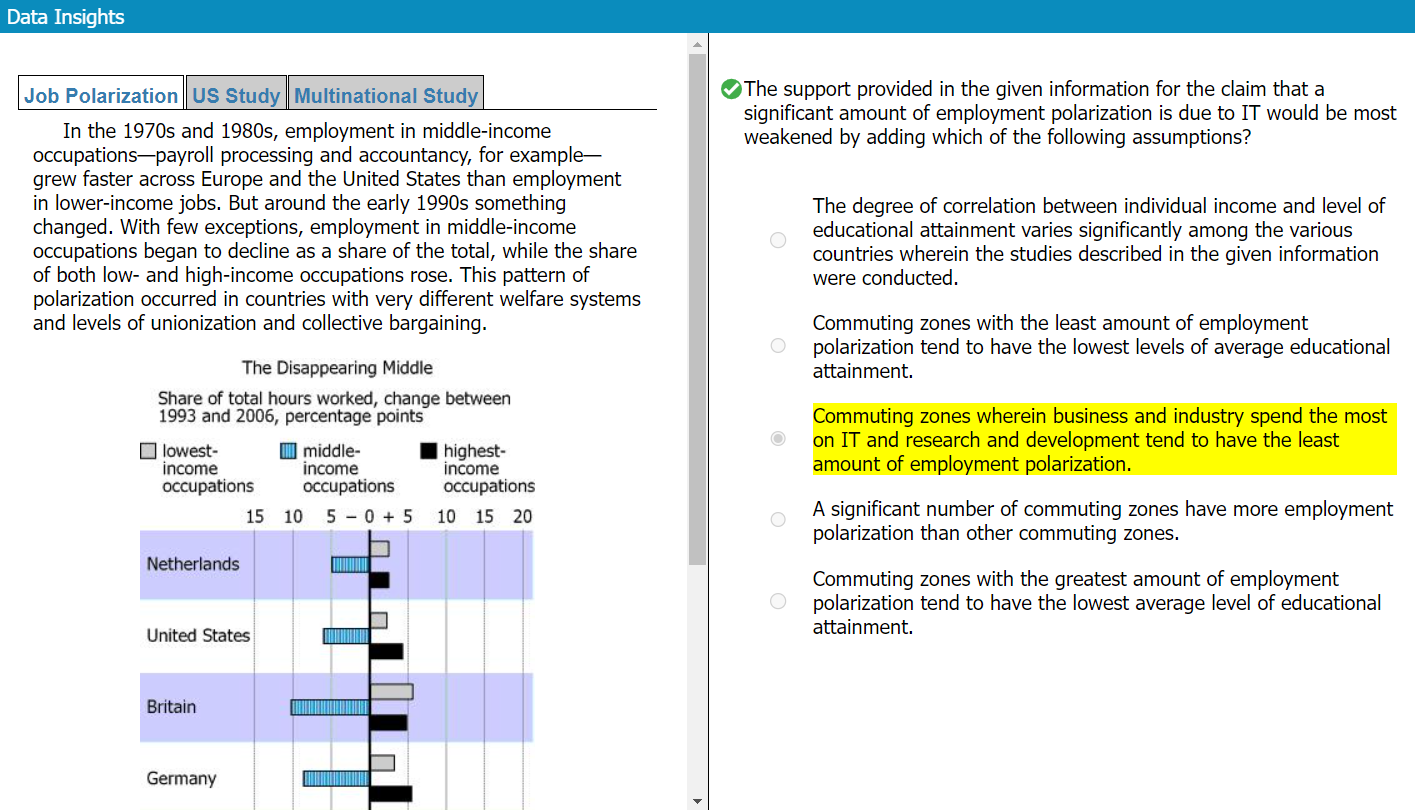
Task: Click the yellow highlighted answer text
Action: [x=1100, y=440]
